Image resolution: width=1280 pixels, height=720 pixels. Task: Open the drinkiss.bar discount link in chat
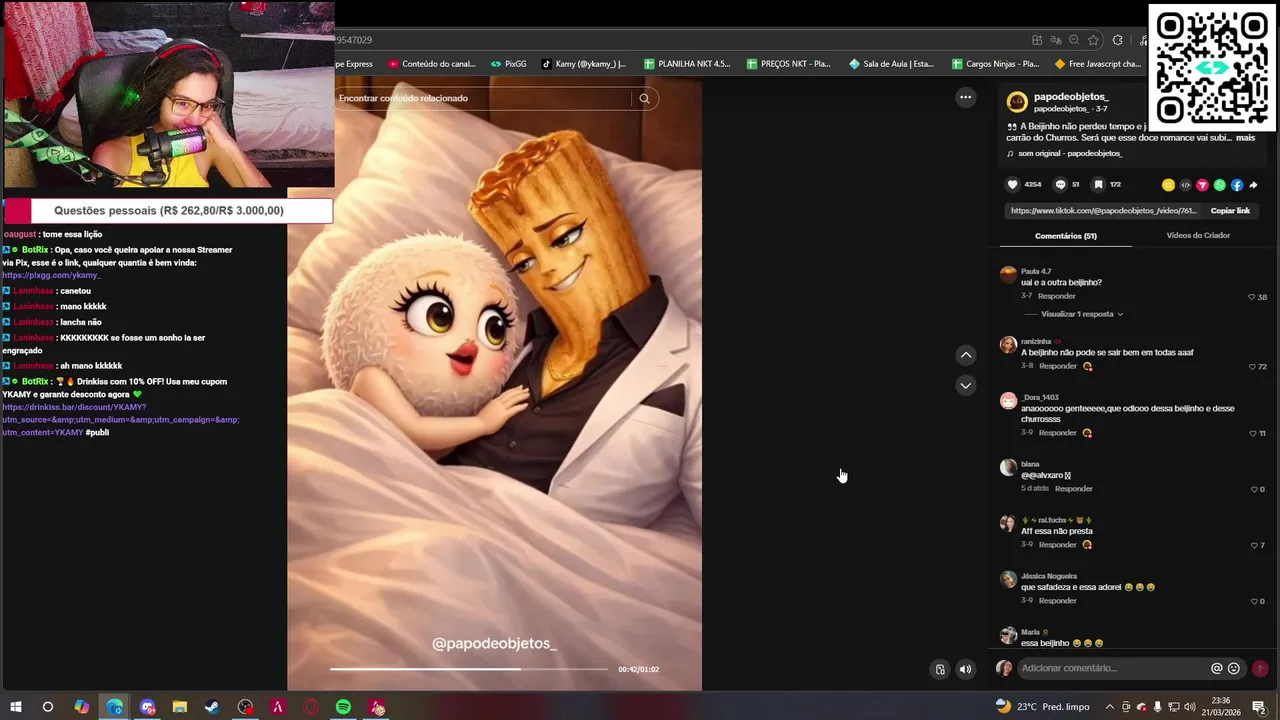120,420
